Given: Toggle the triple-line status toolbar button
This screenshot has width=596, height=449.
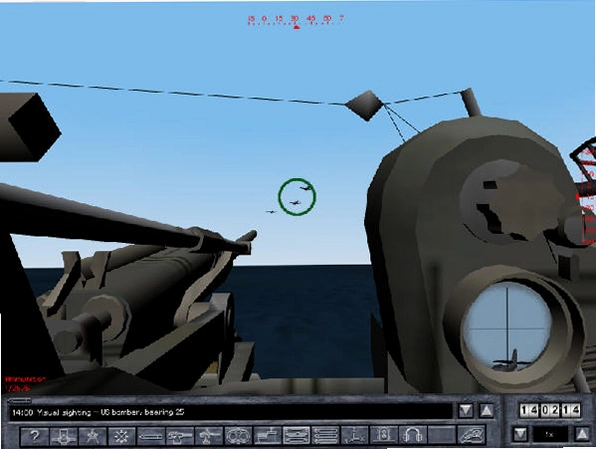Looking at the screenshot, I should [325, 436].
